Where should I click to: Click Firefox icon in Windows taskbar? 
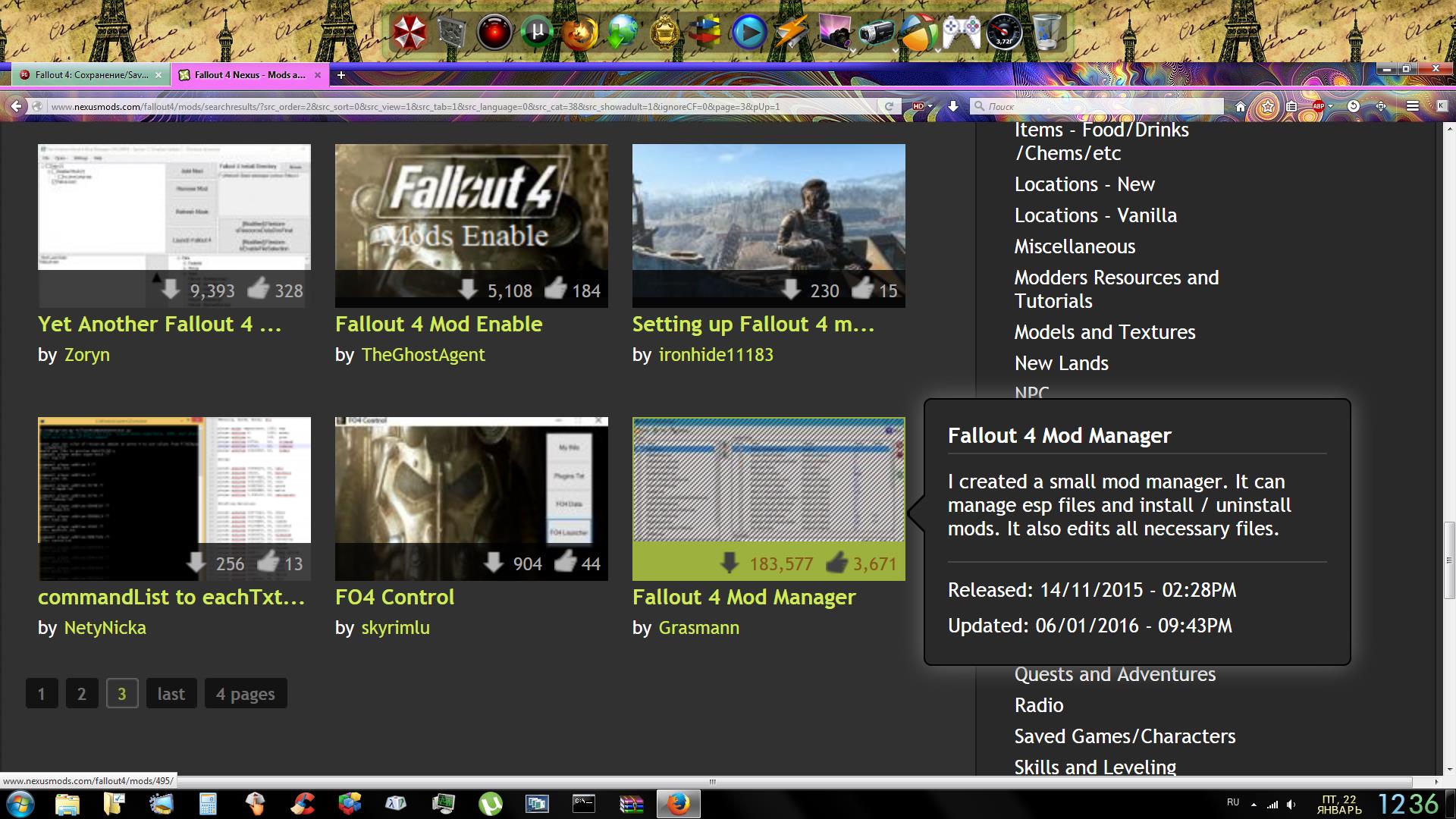point(678,803)
